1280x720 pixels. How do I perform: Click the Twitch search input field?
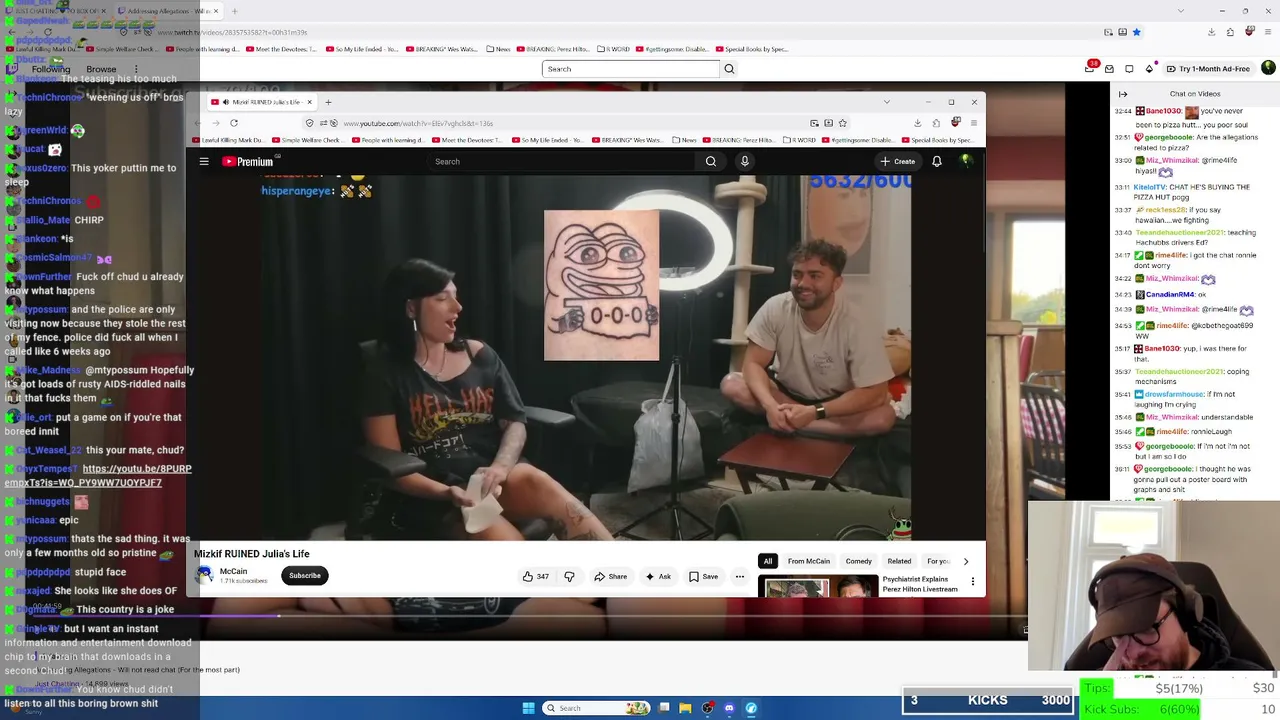coord(631,69)
